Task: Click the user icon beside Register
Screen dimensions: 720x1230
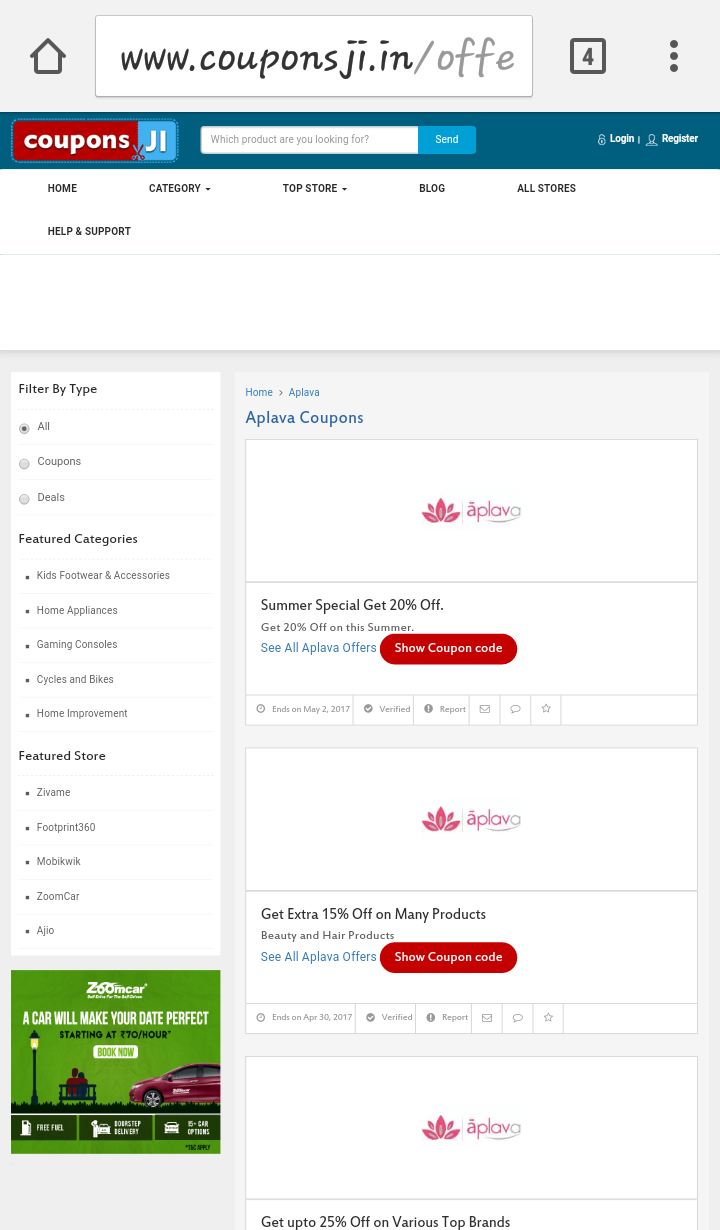Action: click(652, 140)
